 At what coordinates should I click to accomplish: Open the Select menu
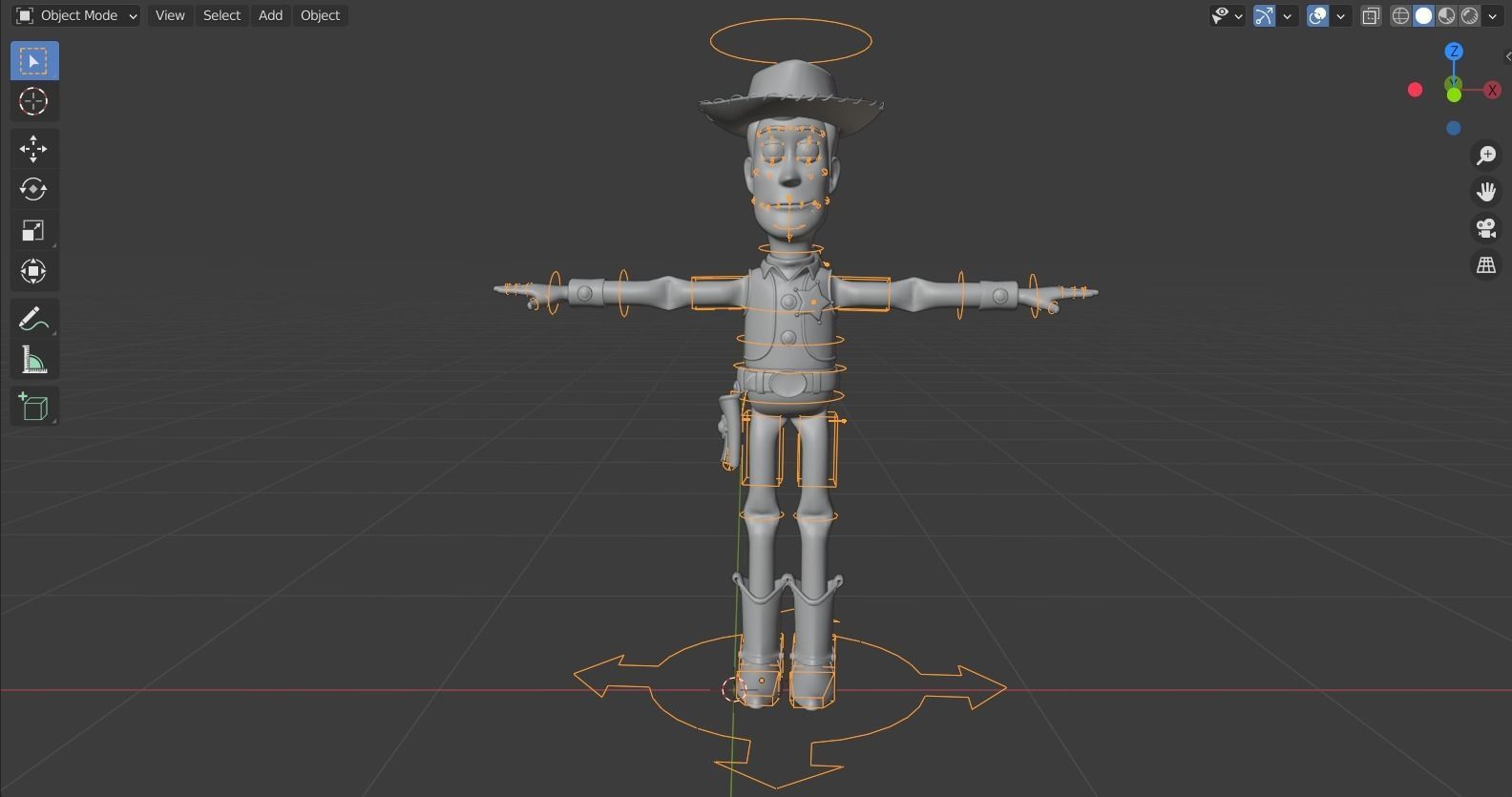tap(221, 15)
